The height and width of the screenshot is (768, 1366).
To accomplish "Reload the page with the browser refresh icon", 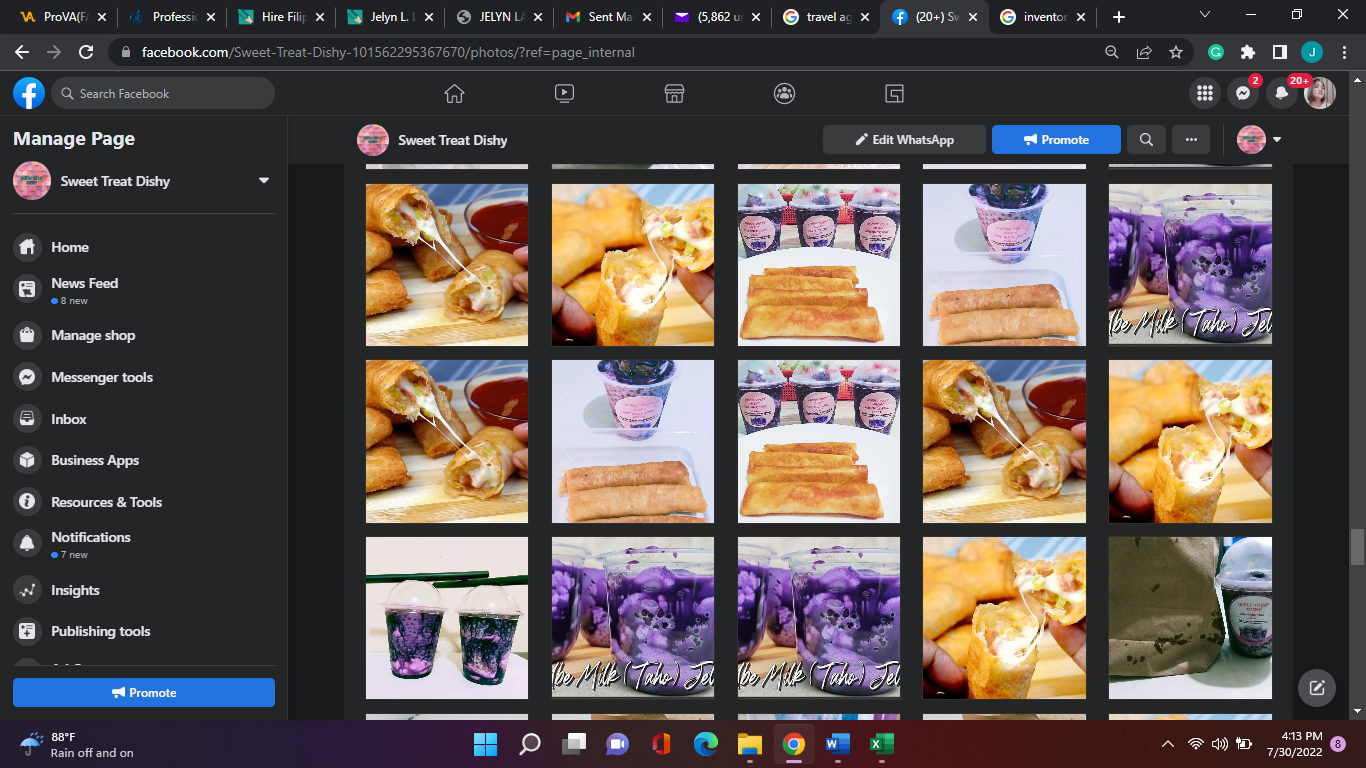I will point(86,52).
